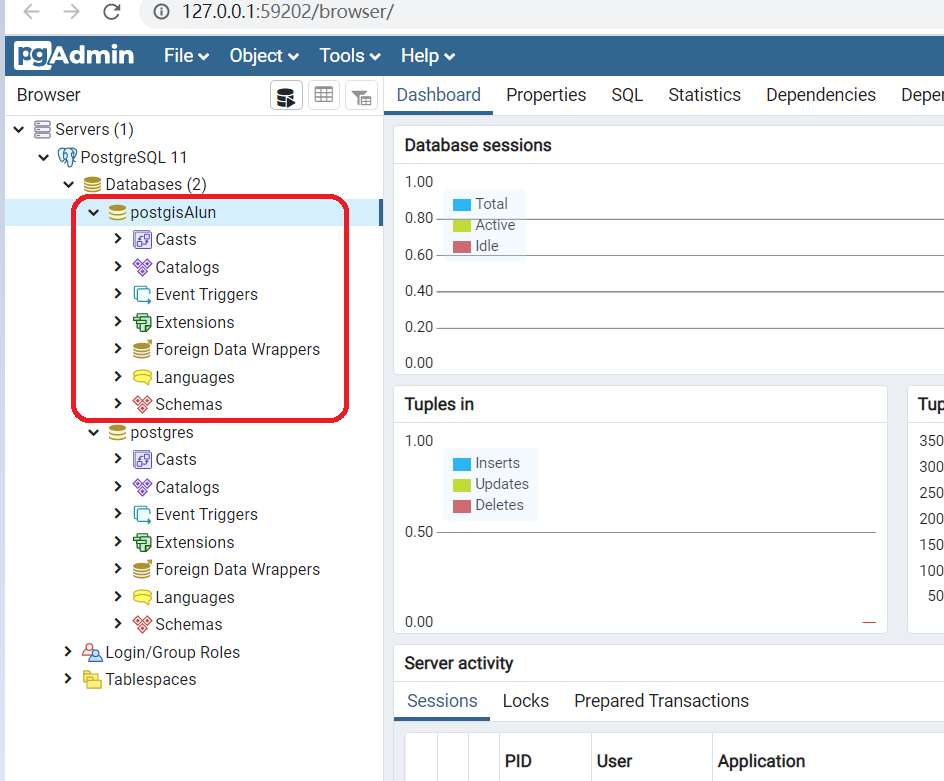Click the Idle legend color swatch
The width and height of the screenshot is (944, 781).
pyautogui.click(x=462, y=247)
